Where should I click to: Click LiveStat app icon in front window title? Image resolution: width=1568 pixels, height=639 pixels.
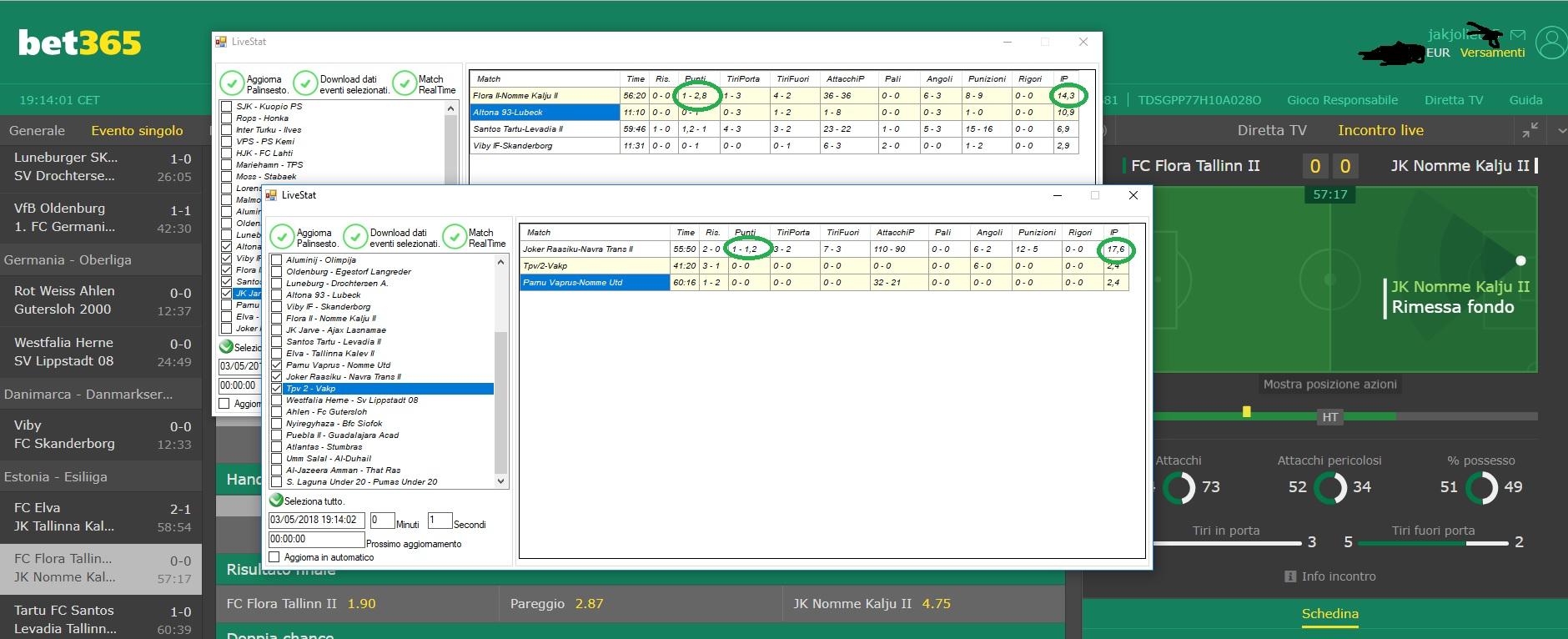[271, 195]
